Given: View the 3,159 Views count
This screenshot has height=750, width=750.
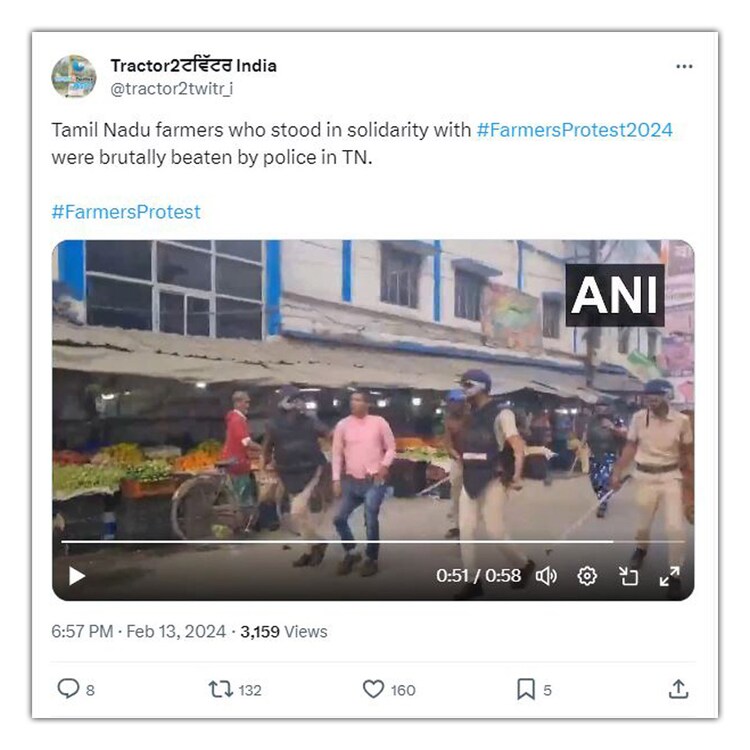Looking at the screenshot, I should coord(284,632).
